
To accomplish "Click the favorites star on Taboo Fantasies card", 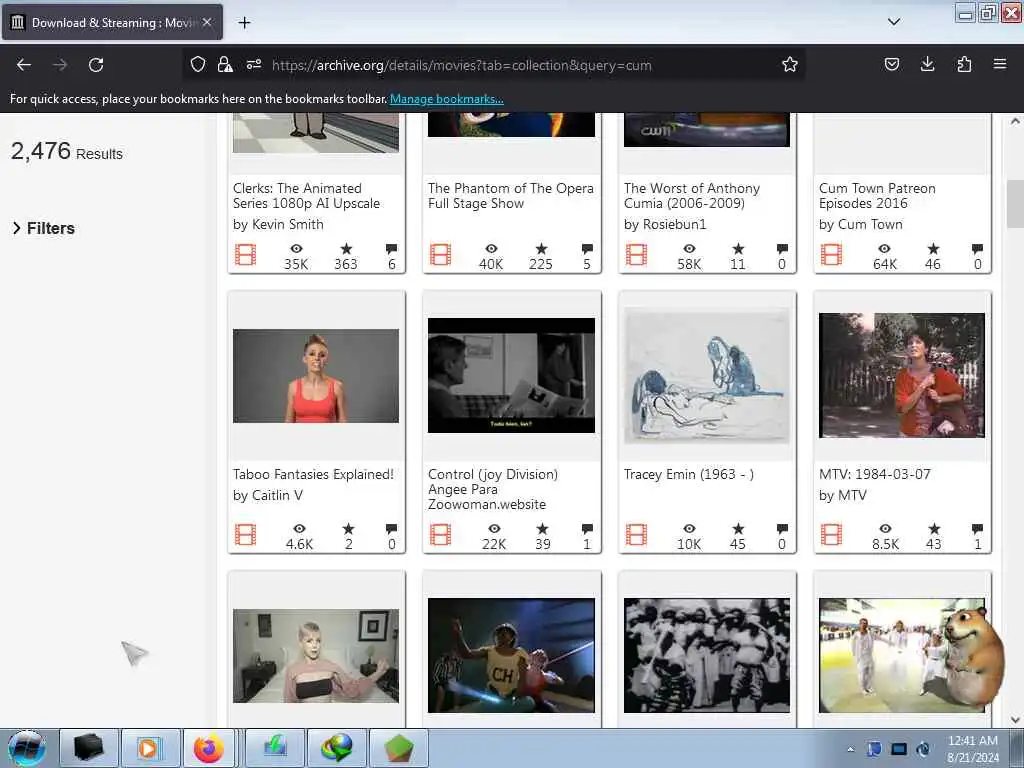I will coord(348,528).
